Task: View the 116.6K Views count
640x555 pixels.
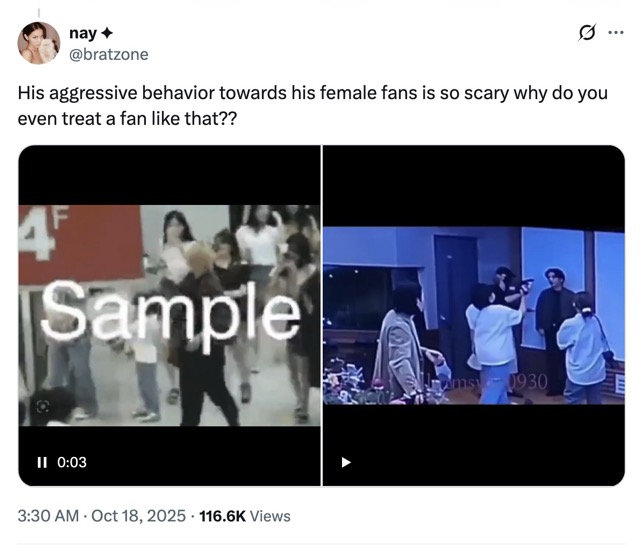Action: 245,516
